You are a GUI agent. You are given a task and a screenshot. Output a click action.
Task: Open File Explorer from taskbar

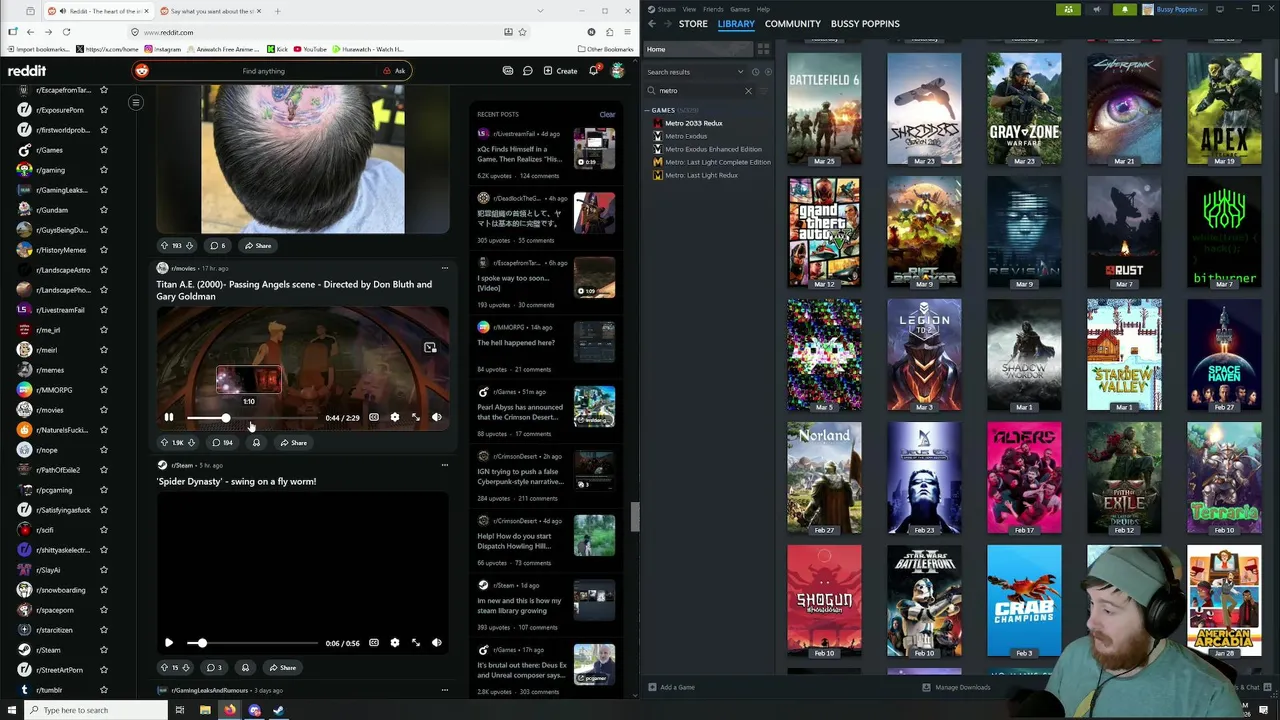pyautogui.click(x=205, y=710)
